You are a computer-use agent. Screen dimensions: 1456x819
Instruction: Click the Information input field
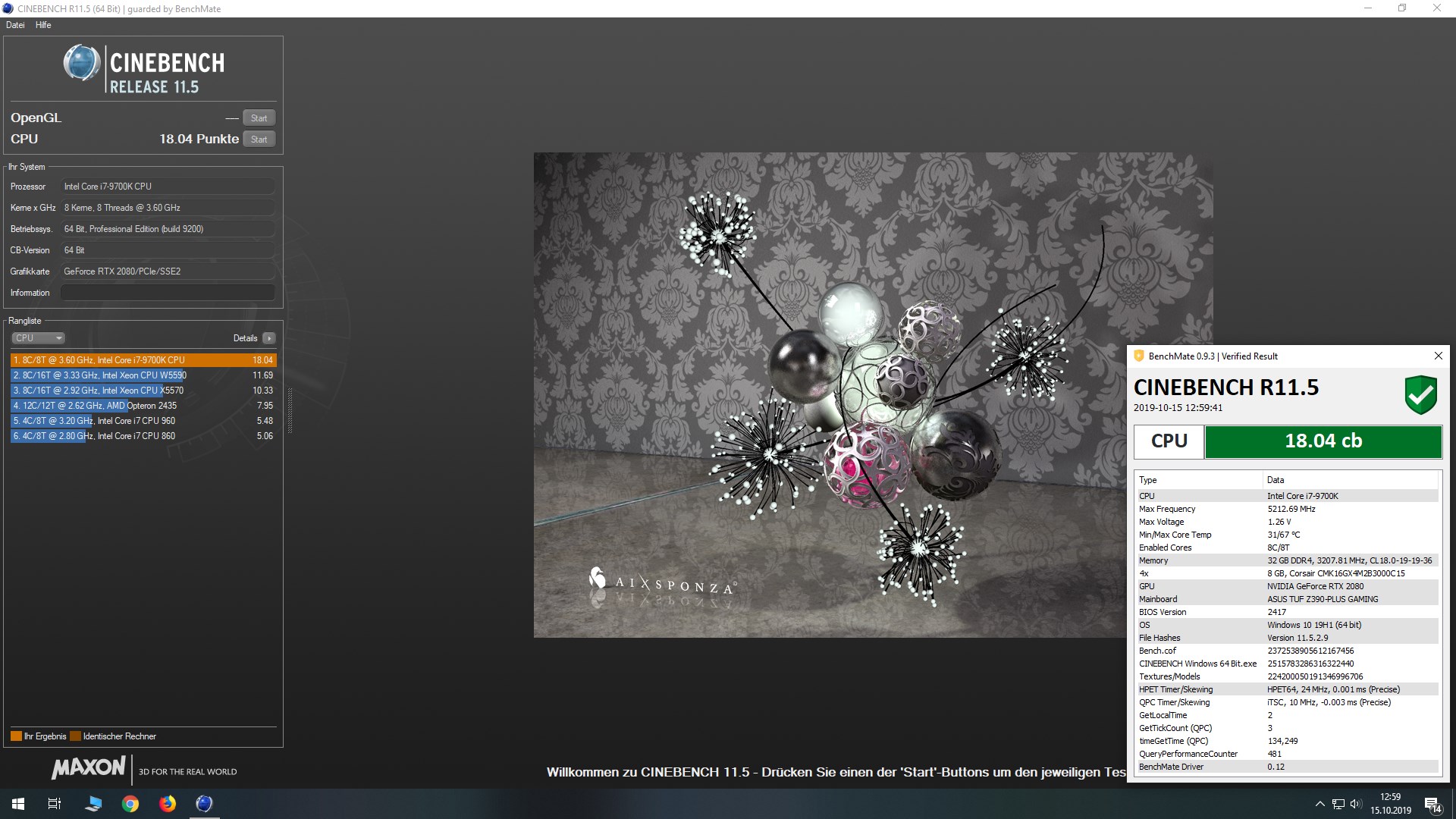pyautogui.click(x=168, y=293)
